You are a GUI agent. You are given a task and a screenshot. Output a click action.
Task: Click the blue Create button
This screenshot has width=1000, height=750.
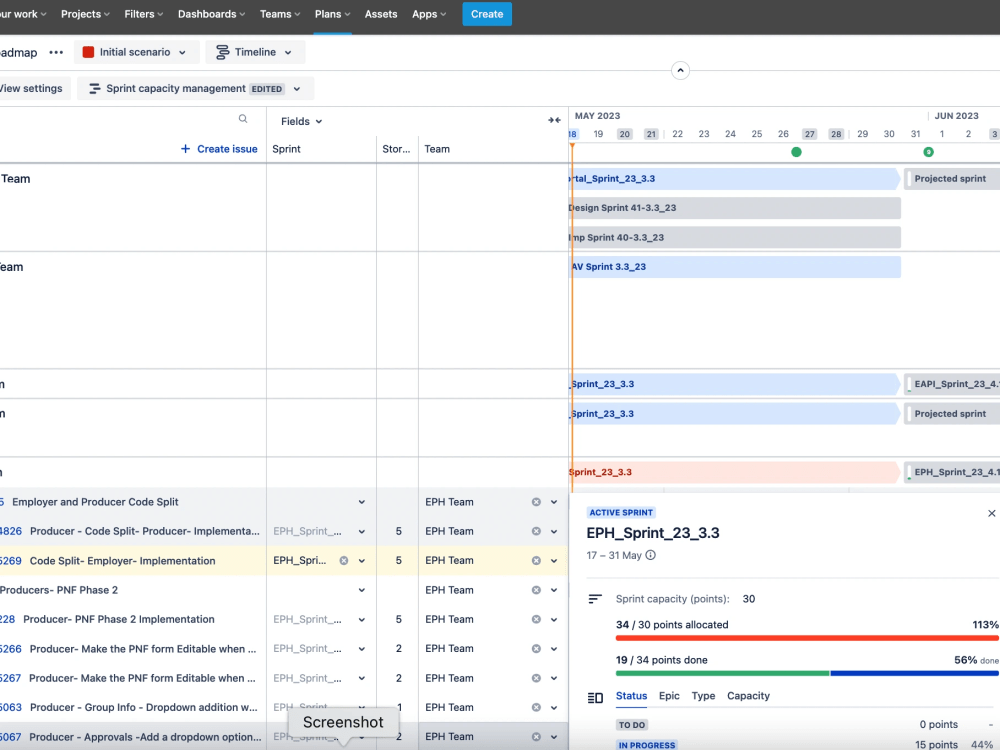[486, 15]
